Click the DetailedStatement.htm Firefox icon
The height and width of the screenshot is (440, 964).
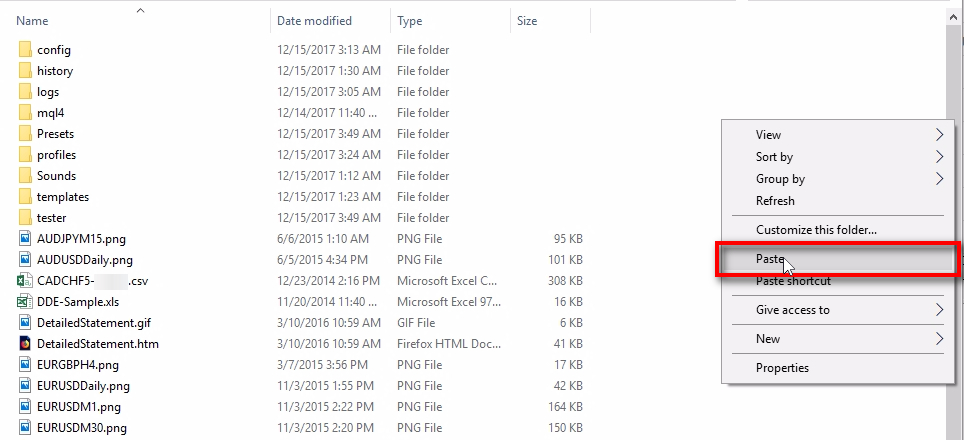click(x=25, y=344)
